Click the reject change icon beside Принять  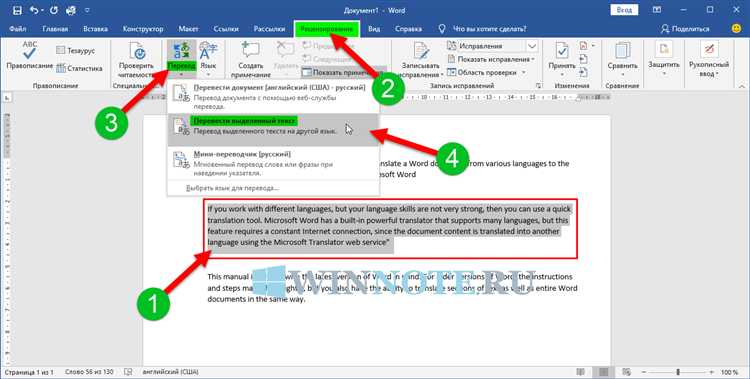[584, 46]
